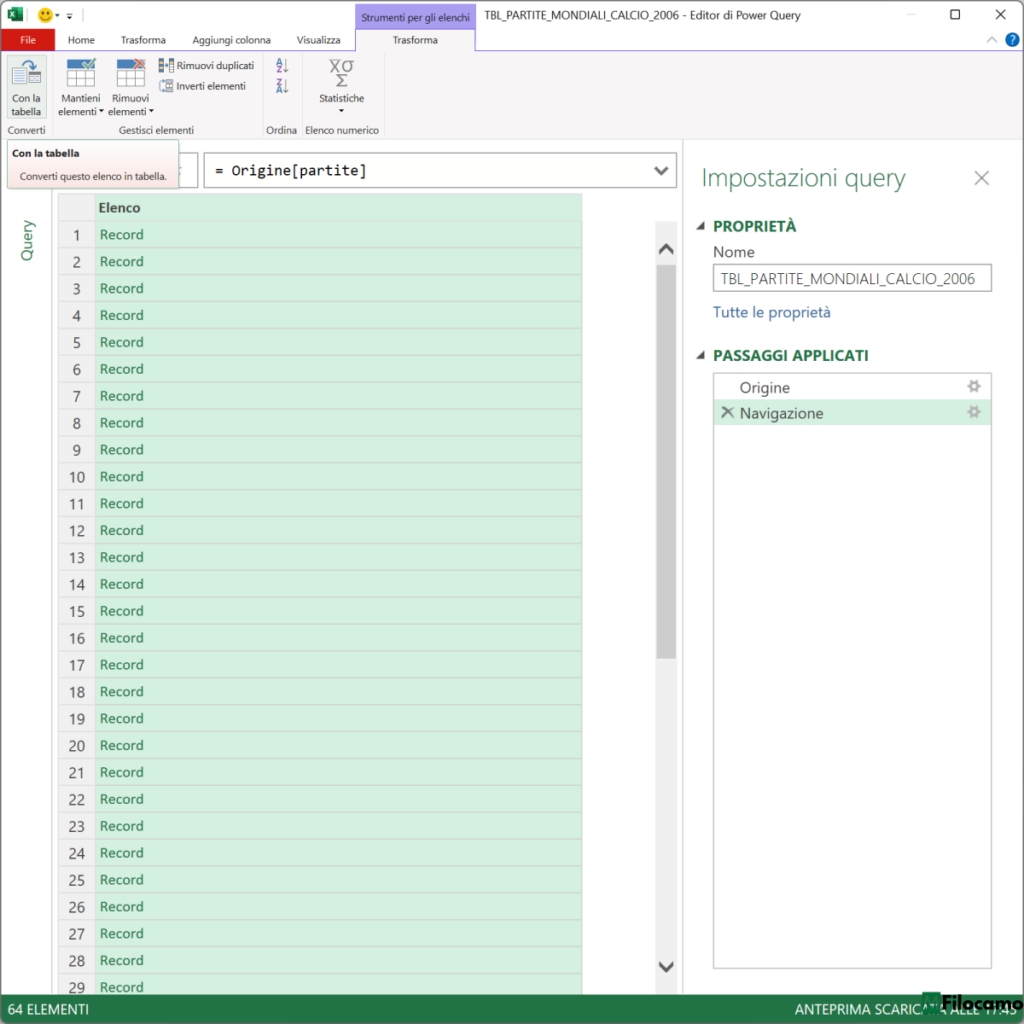Collapse PROPRIETÀ section
This screenshot has width=1024, height=1024.
tap(700, 226)
